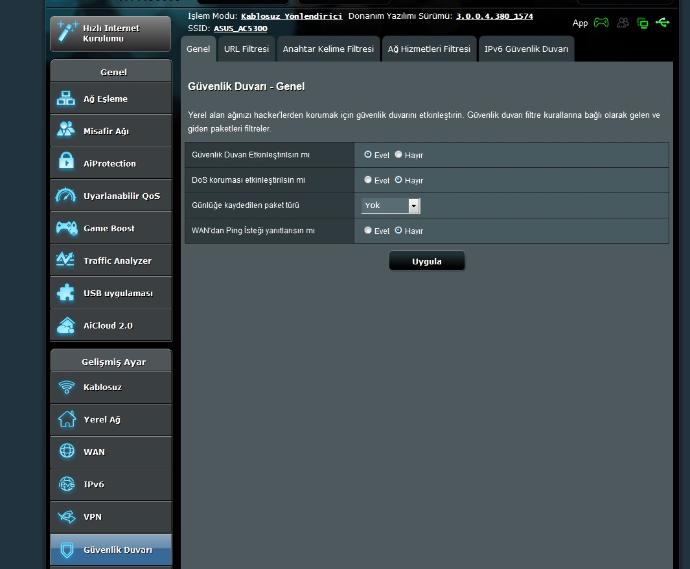This screenshot has width=690, height=569.
Task: Switch to the URL Filtresi tab
Action: 246,49
